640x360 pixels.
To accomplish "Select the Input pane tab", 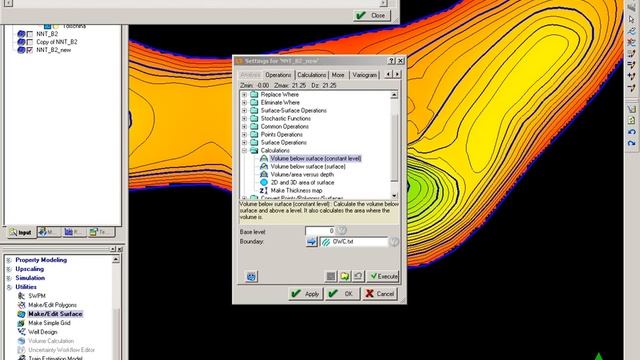I will [x=21, y=232].
